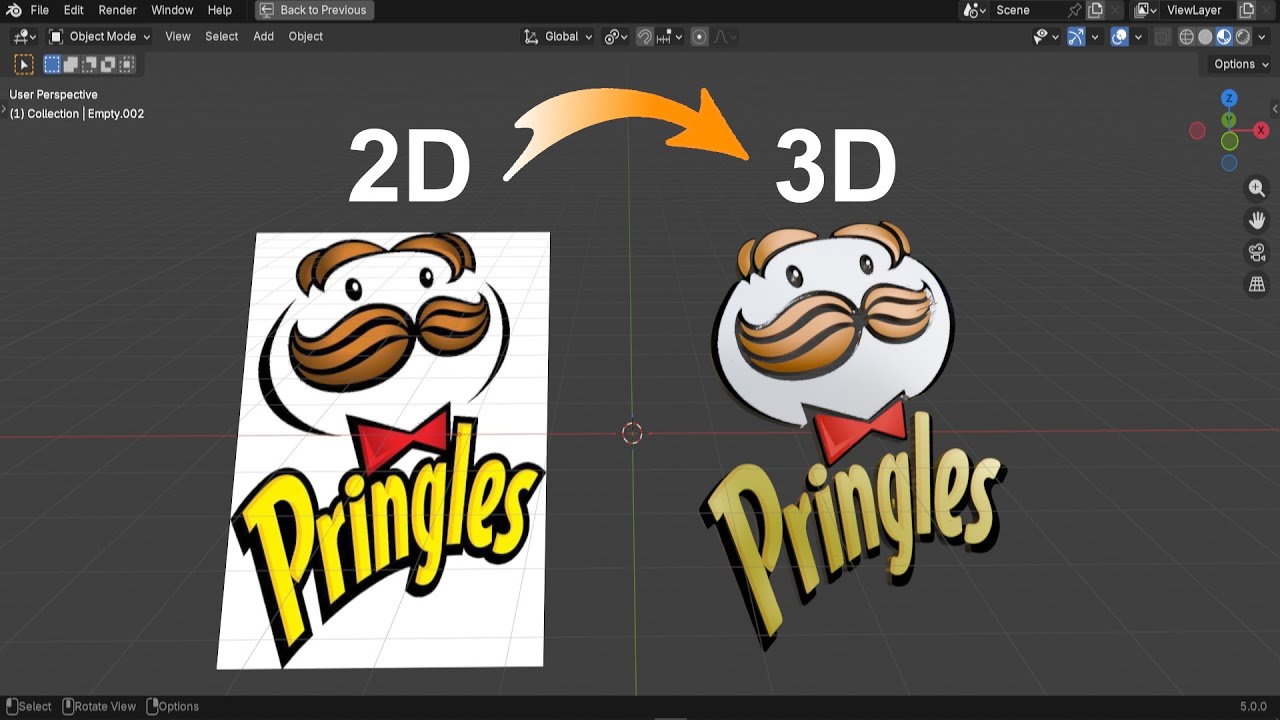
Task: Open the File menu
Action: (40, 10)
